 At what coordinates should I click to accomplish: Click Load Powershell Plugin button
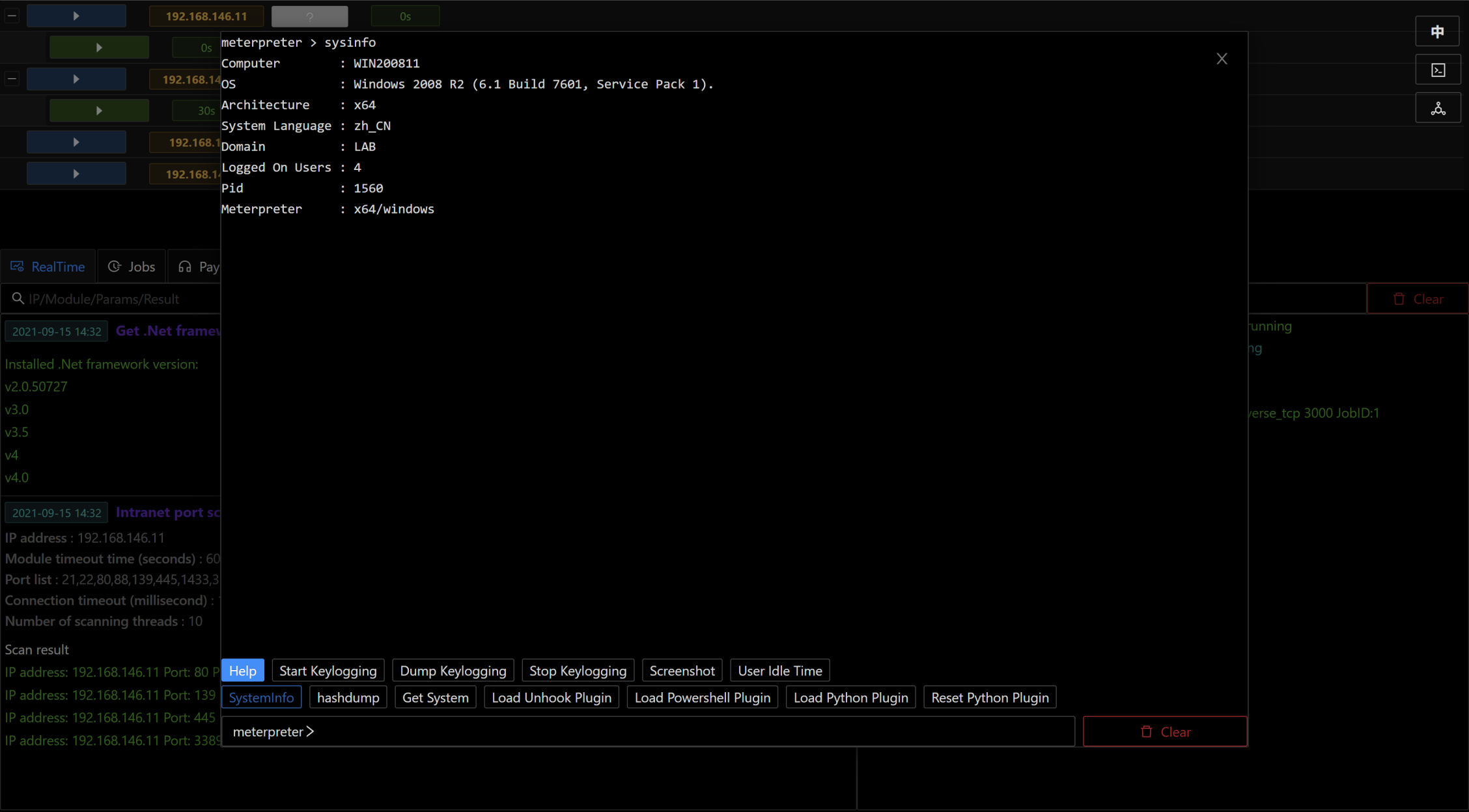702,697
